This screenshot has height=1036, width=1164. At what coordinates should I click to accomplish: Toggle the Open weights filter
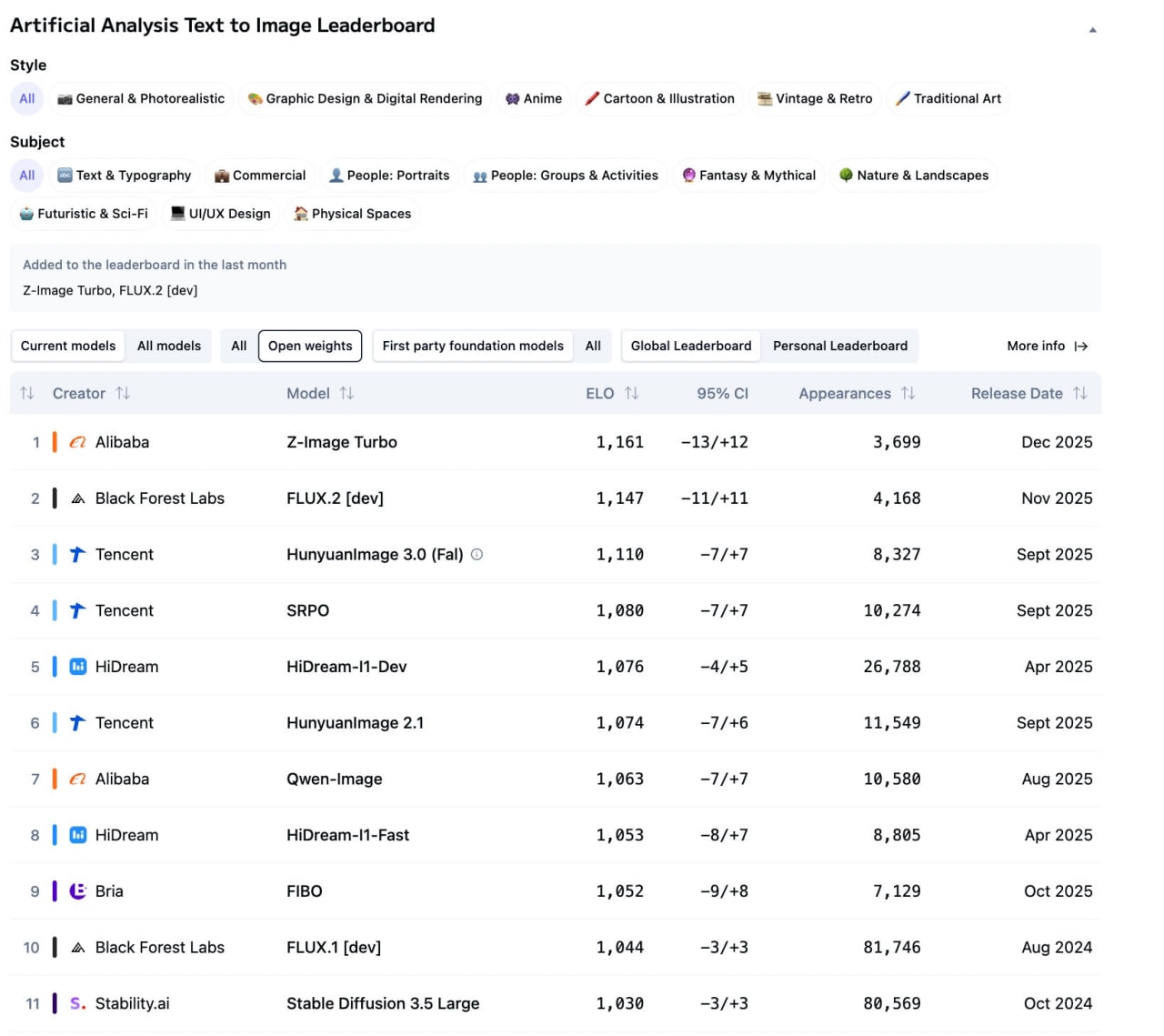309,346
